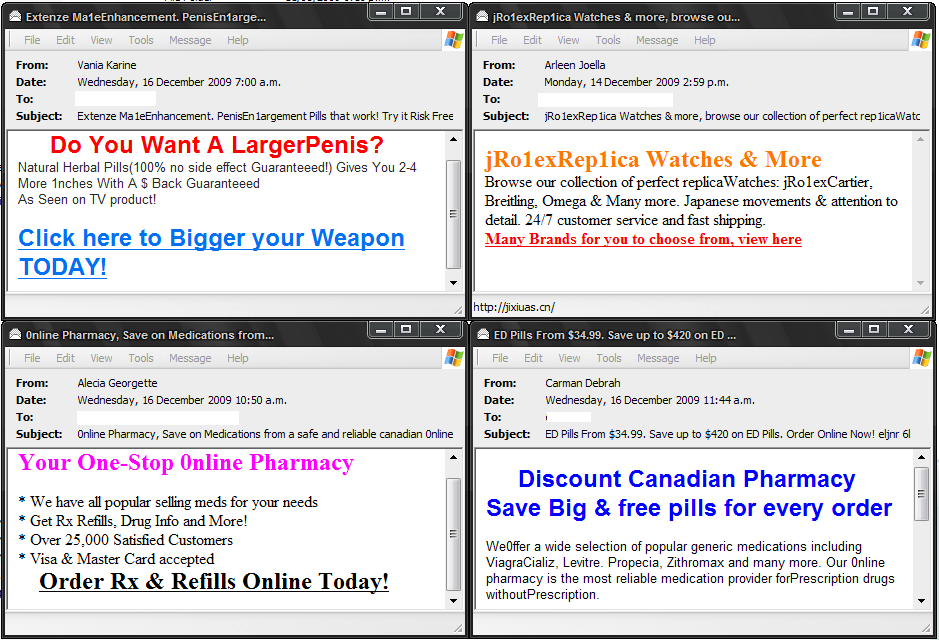
Task: Click the To field in Extenze email
Action: (x=116, y=99)
